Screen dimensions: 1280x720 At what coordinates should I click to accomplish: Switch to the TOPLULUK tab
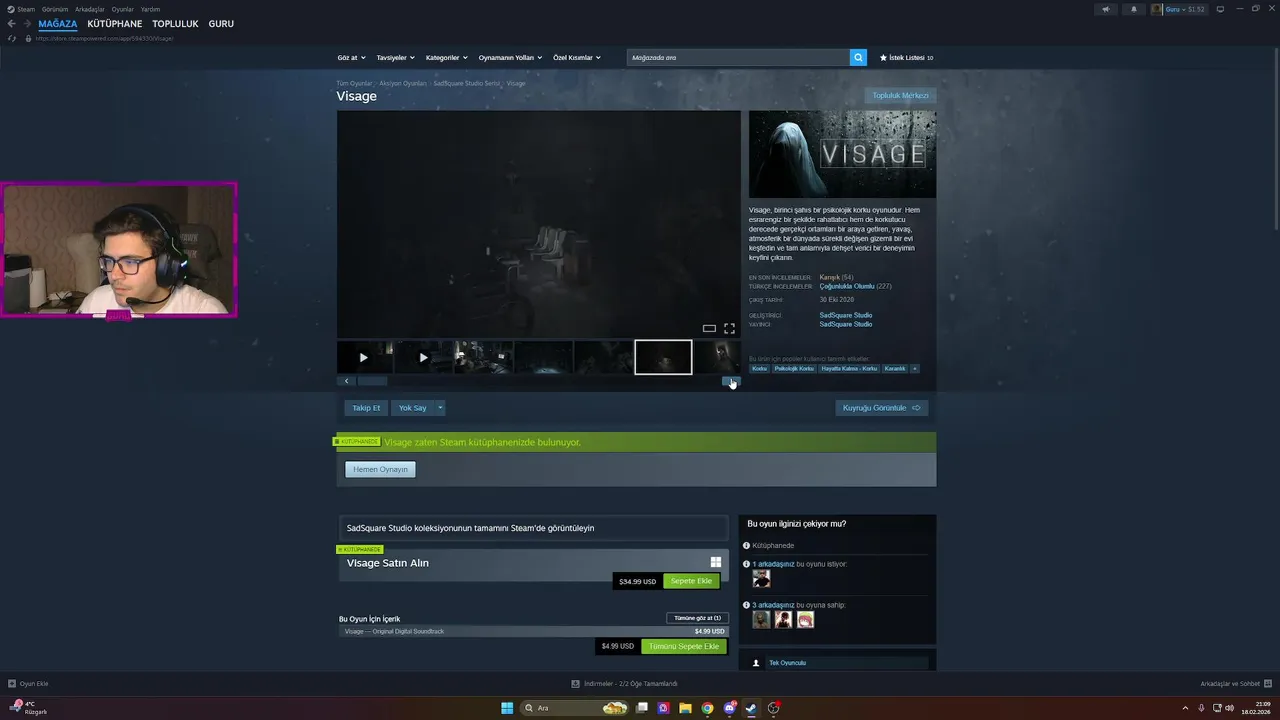(x=175, y=24)
